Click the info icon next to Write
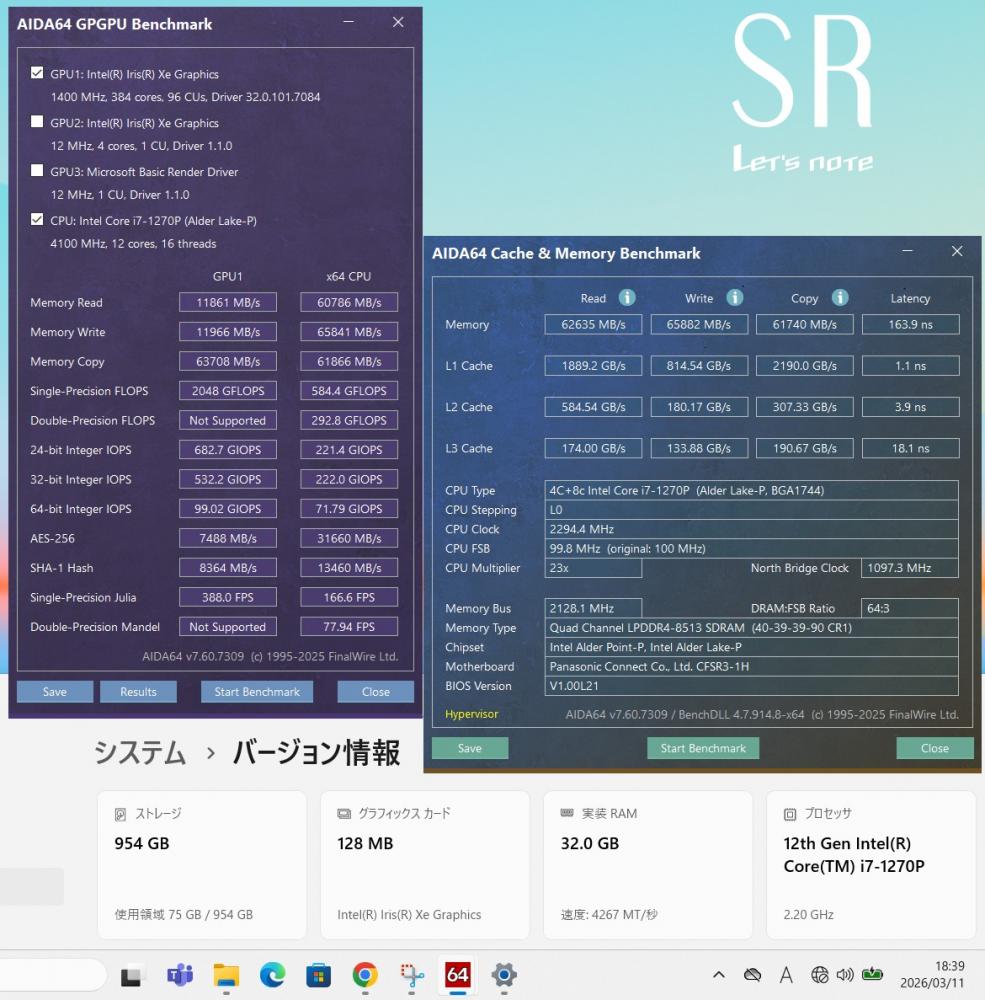 tap(734, 298)
